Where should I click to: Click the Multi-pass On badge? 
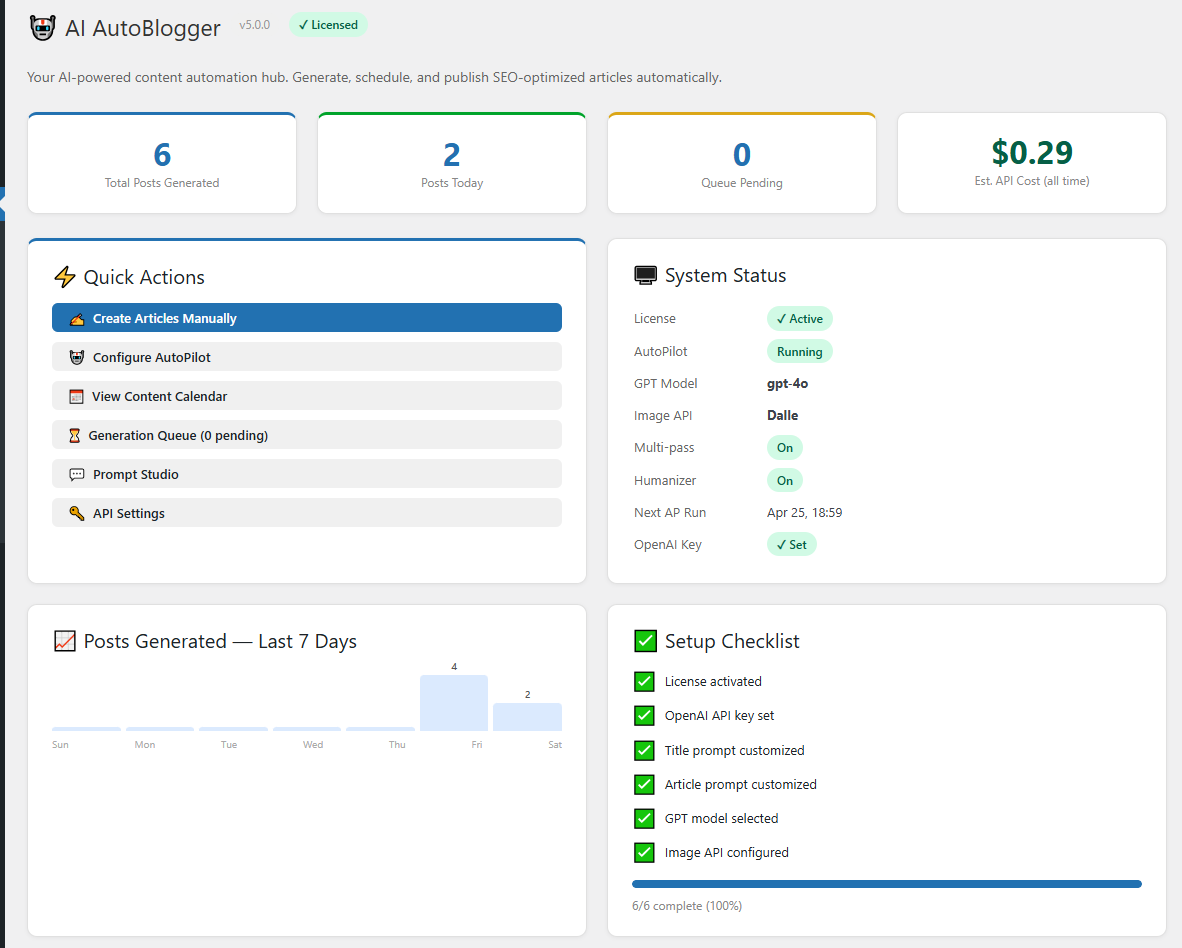point(785,448)
